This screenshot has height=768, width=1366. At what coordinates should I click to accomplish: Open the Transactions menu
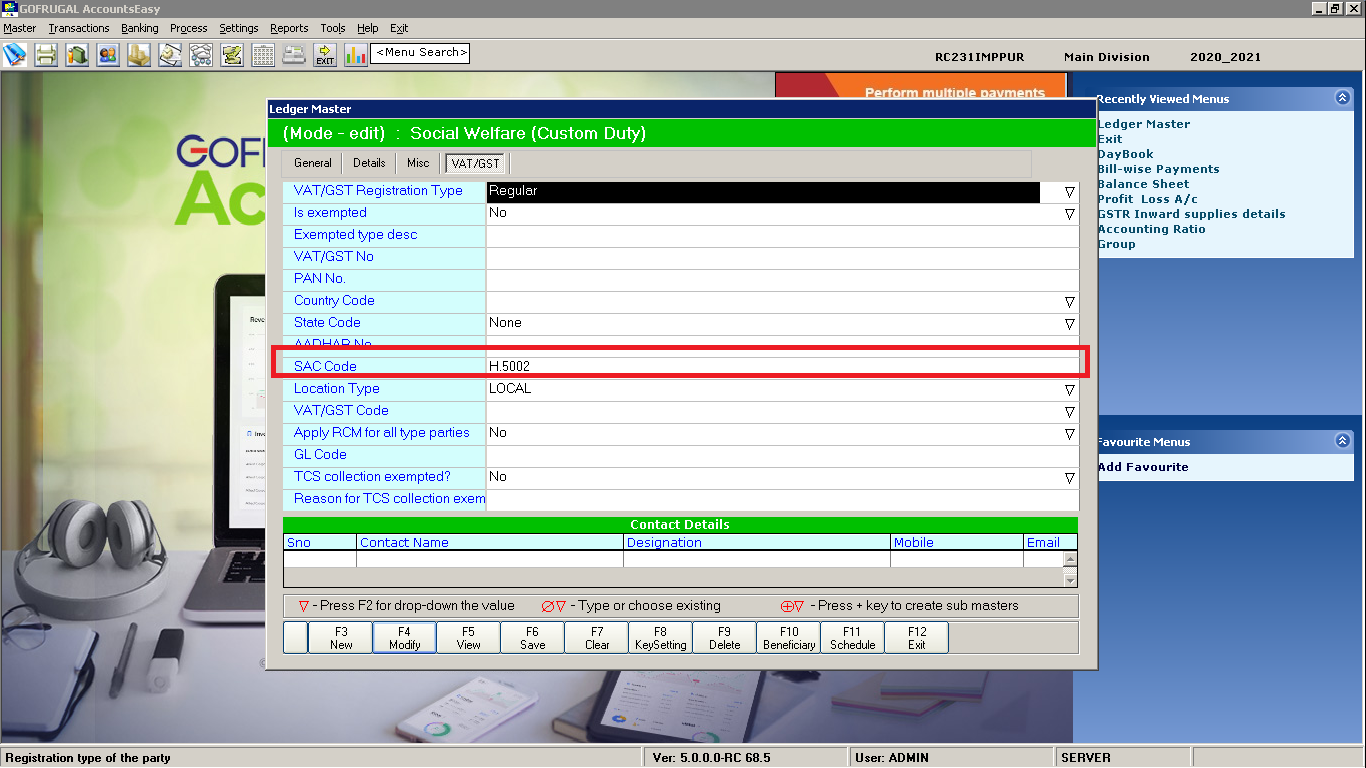click(x=79, y=28)
